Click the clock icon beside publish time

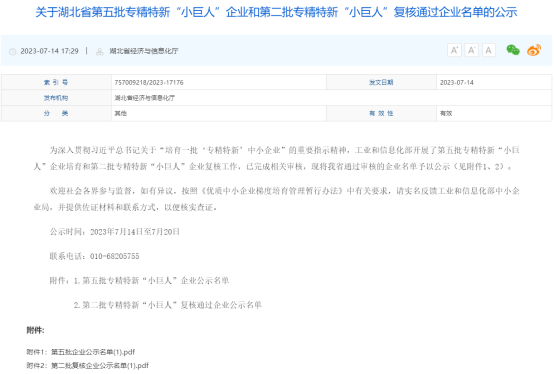click(13, 52)
